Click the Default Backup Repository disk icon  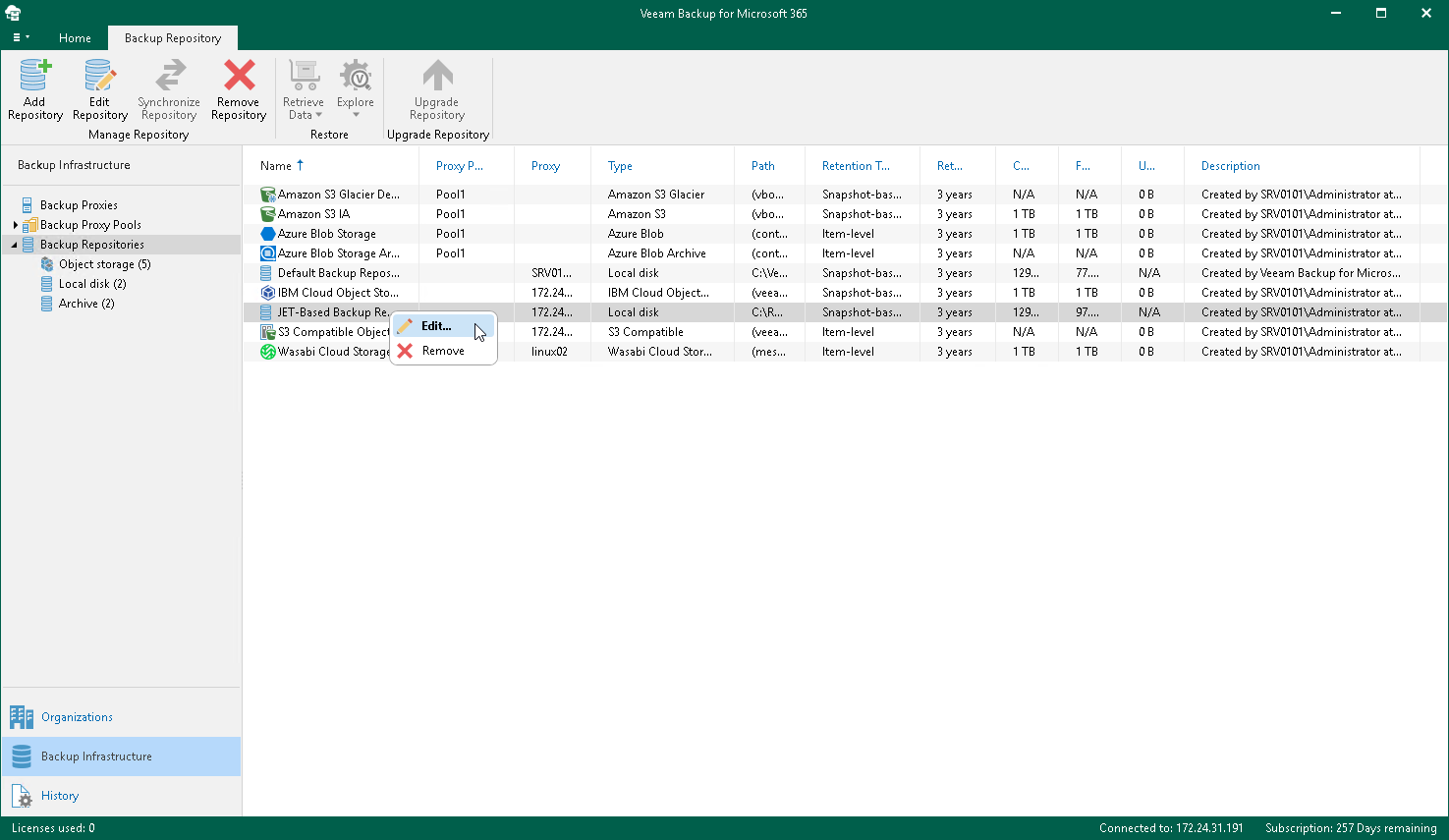(266, 273)
